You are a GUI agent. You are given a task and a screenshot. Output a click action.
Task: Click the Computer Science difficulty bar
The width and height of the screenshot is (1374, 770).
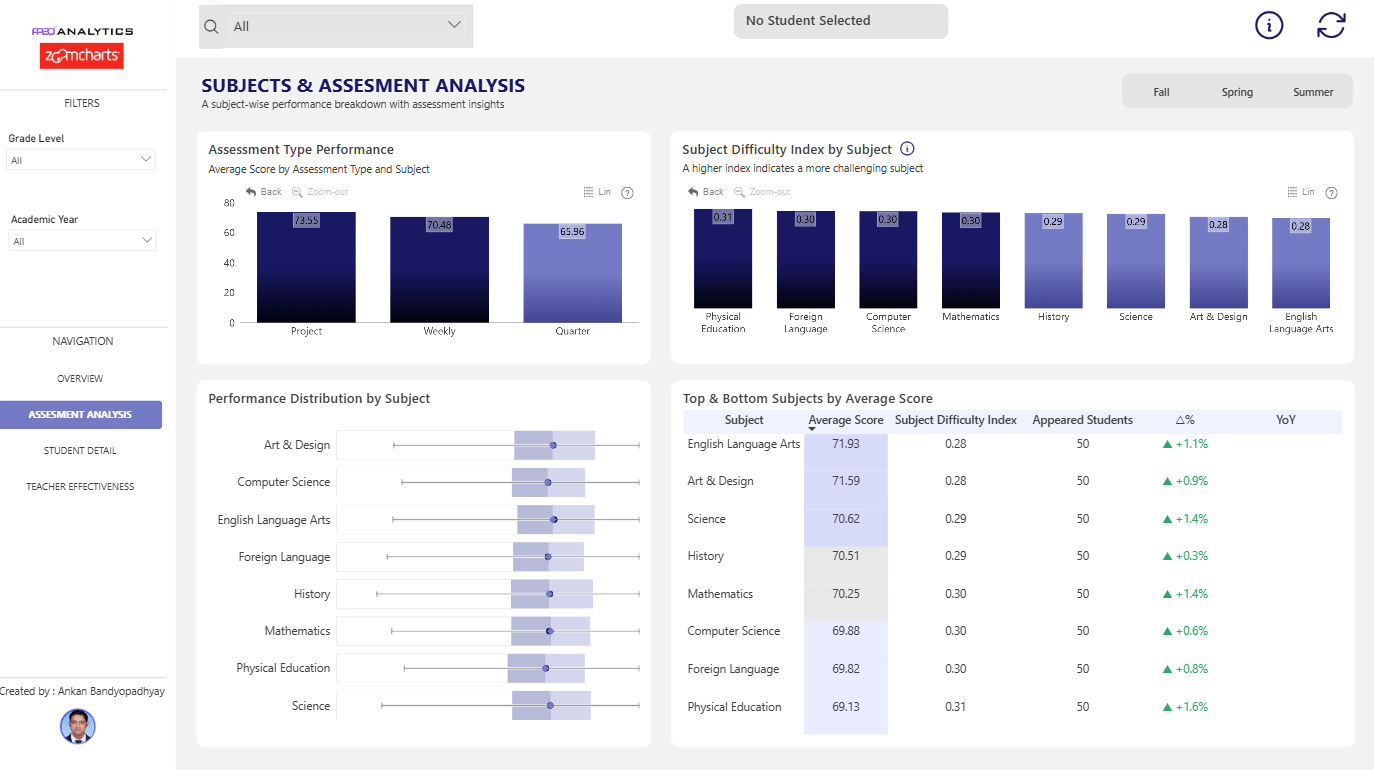[888, 259]
